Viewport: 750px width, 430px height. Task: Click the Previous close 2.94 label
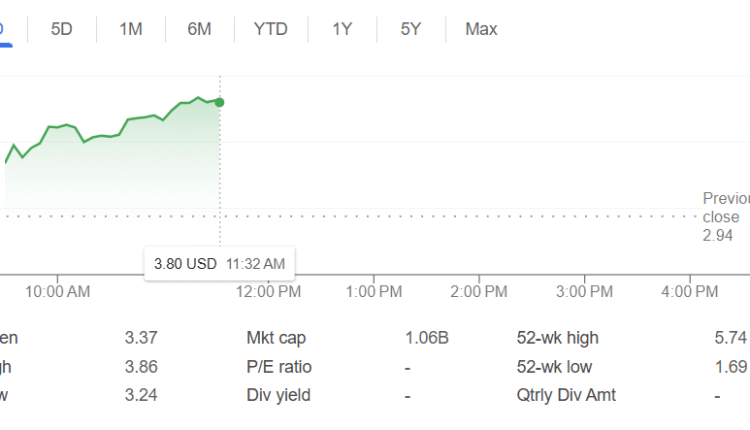click(725, 217)
